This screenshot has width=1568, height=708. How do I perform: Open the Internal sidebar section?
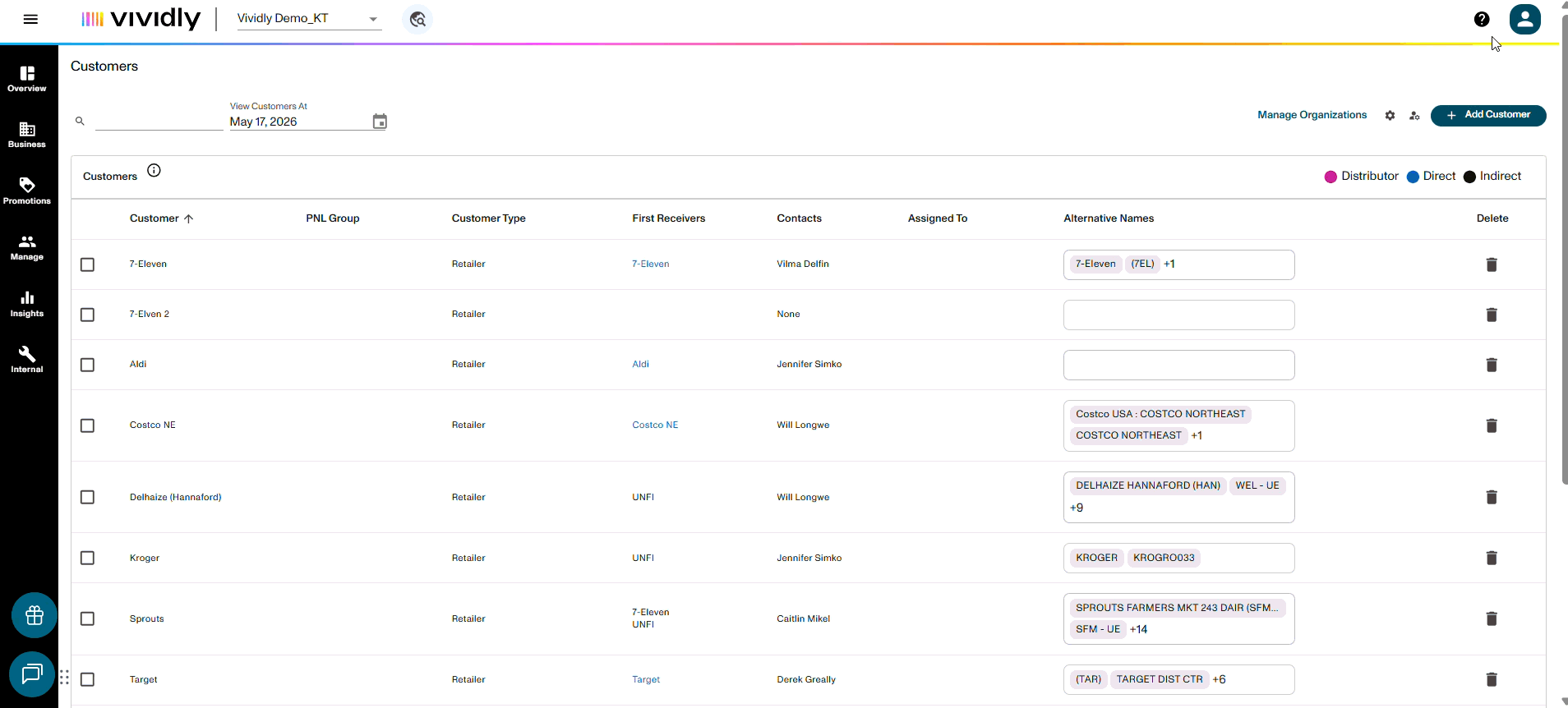pos(27,360)
